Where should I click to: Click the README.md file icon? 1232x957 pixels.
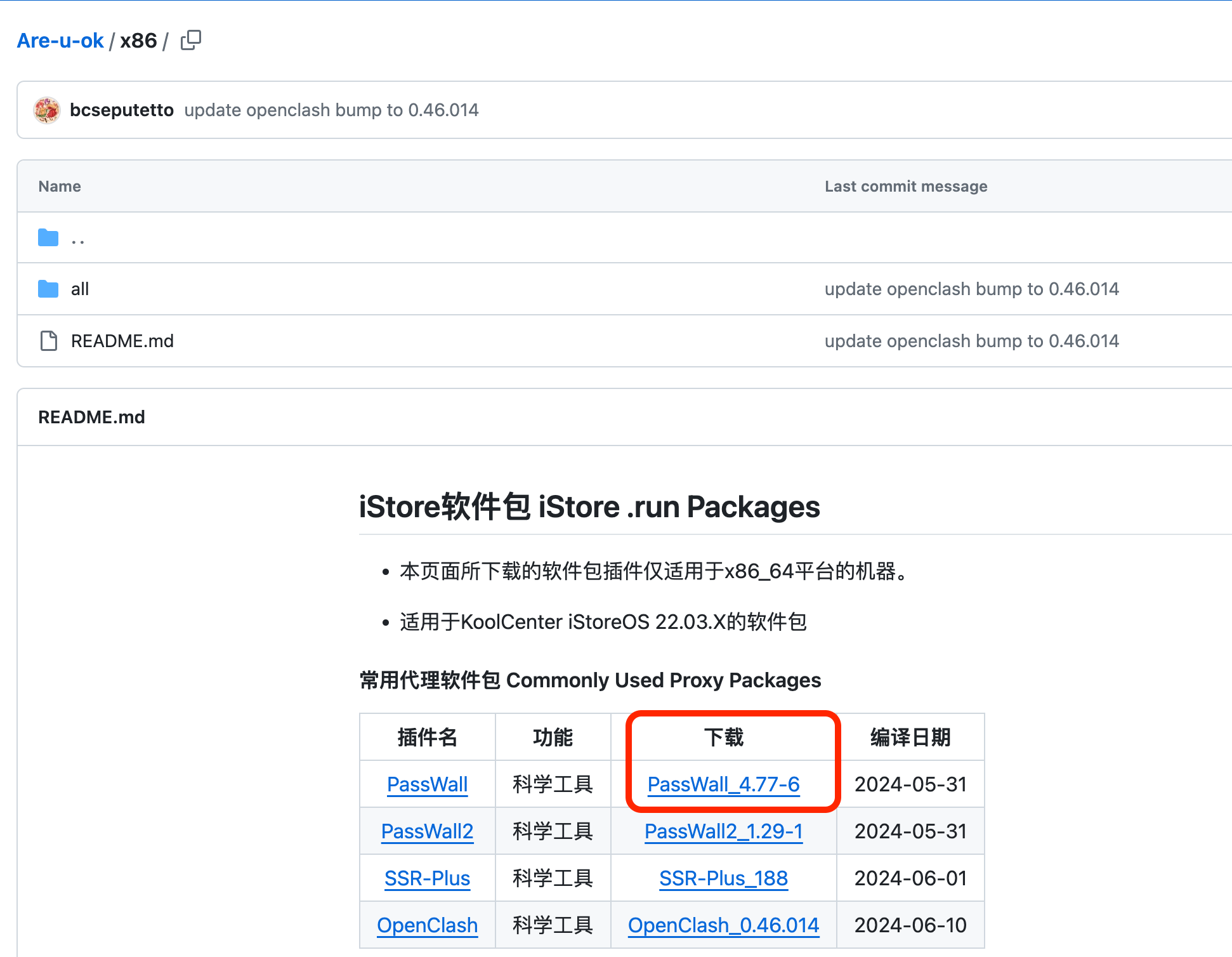coord(48,341)
